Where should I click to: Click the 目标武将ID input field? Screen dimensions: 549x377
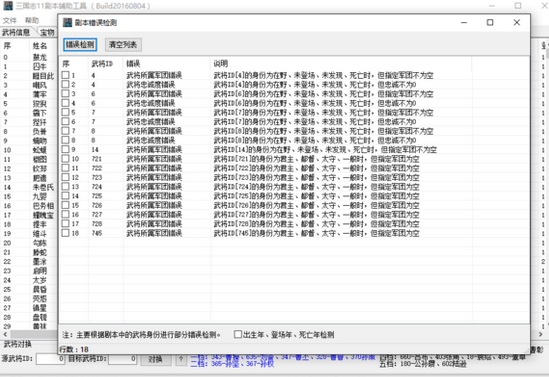(x=122, y=359)
